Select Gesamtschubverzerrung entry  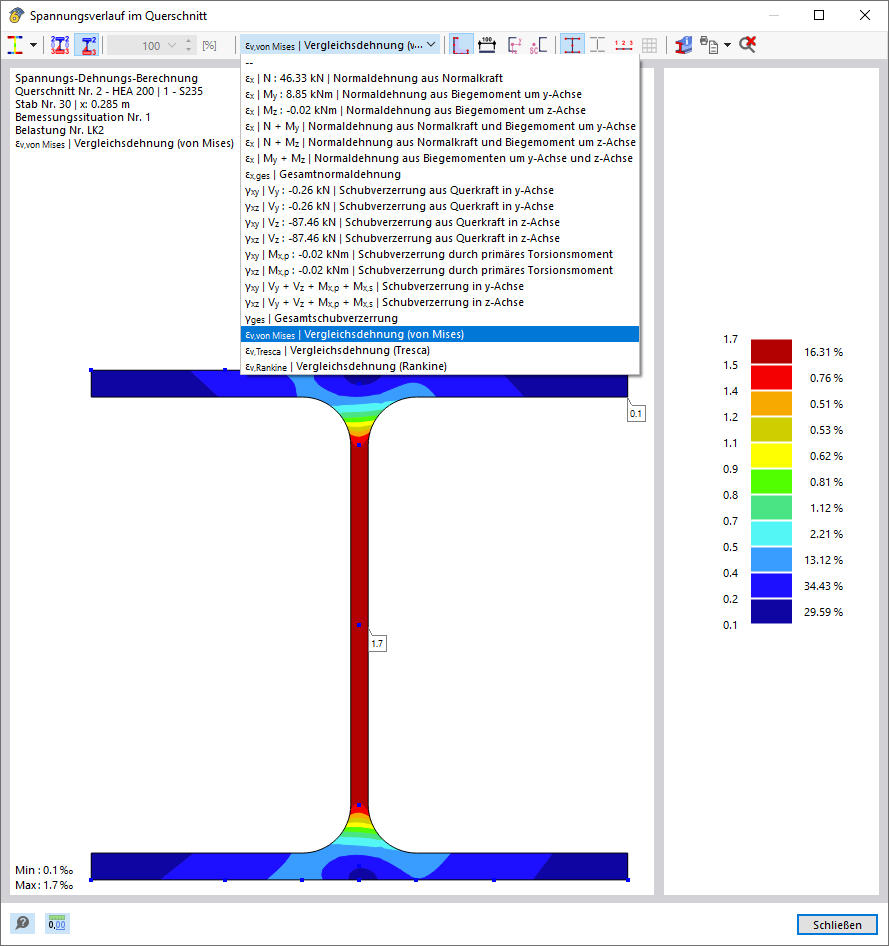[x=440, y=318]
